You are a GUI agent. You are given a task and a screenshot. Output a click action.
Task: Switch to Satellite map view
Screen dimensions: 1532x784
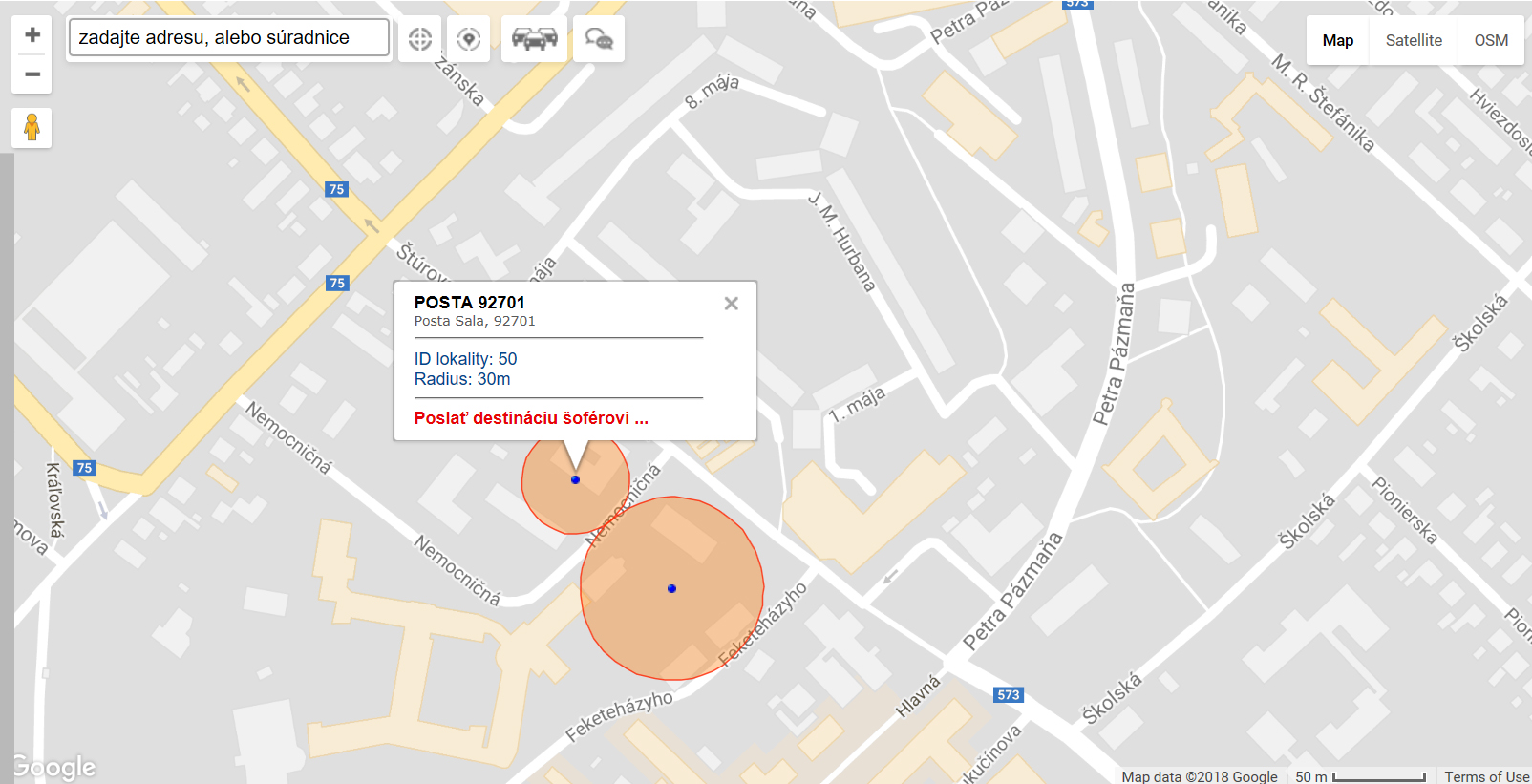click(1414, 40)
